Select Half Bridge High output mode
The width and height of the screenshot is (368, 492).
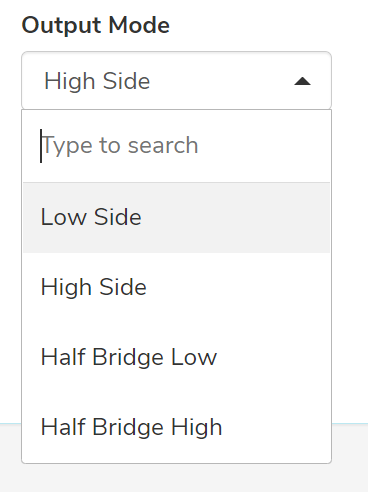click(x=176, y=427)
